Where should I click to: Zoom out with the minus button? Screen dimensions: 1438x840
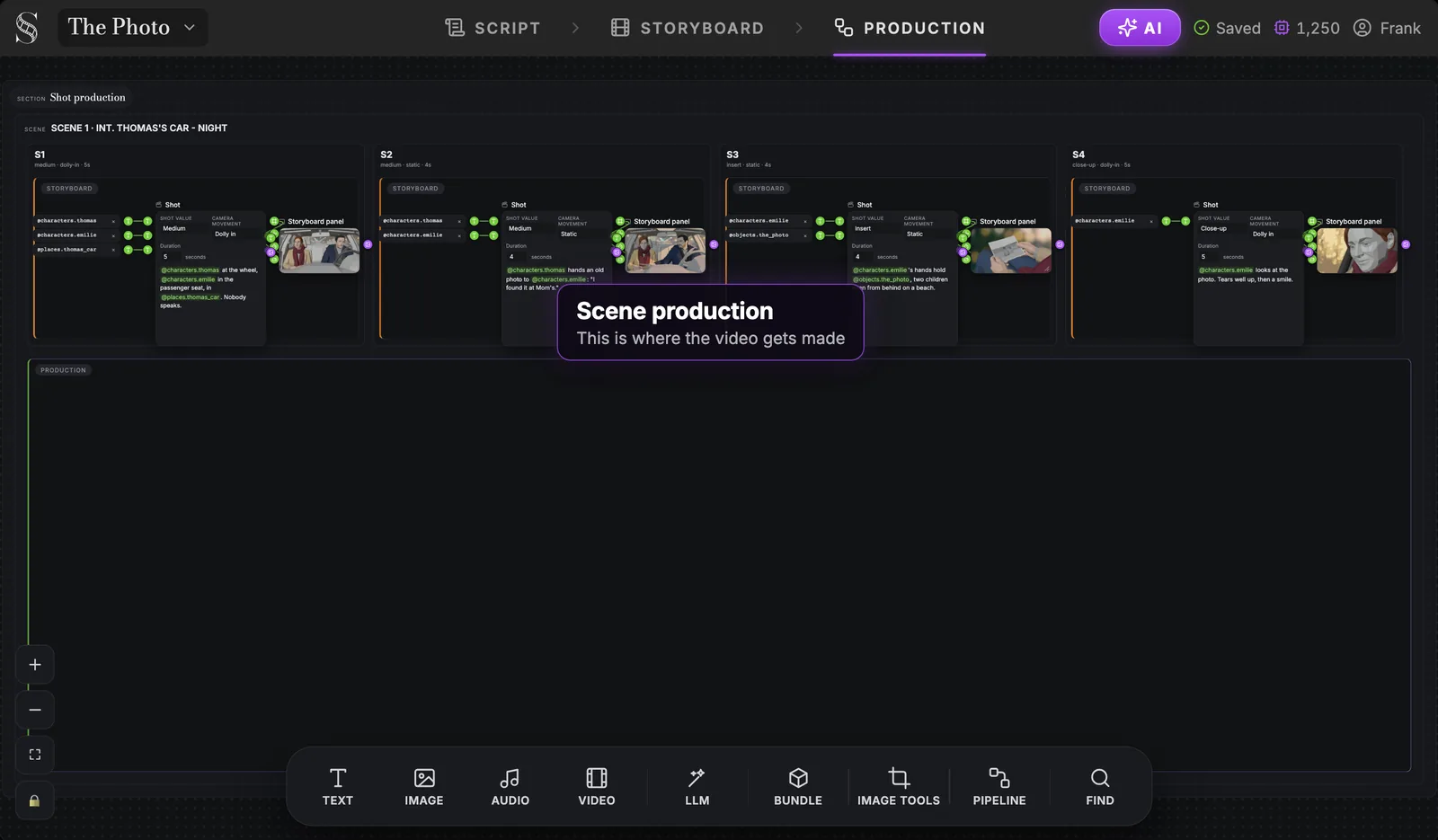(x=35, y=710)
